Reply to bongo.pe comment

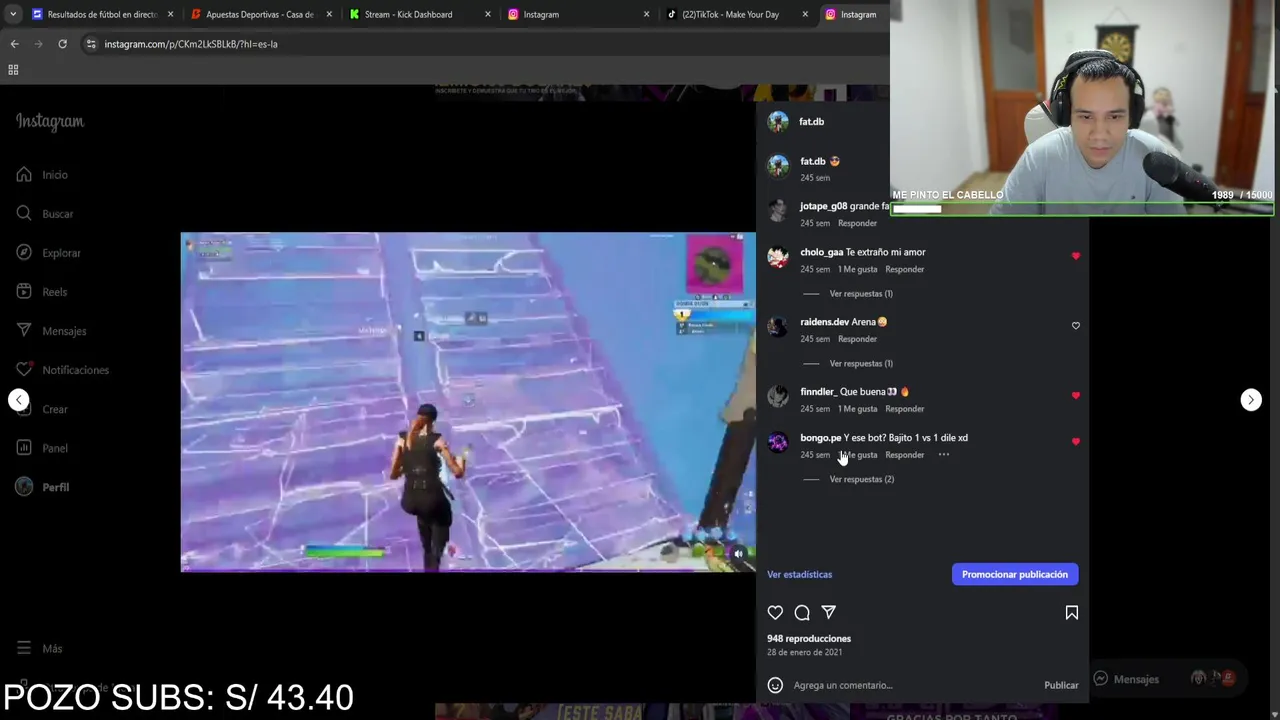pos(904,455)
